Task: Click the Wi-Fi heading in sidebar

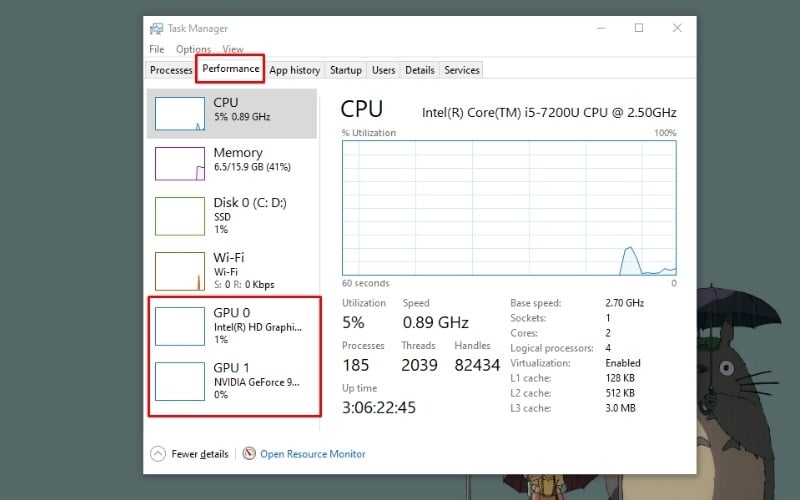Action: [229, 257]
